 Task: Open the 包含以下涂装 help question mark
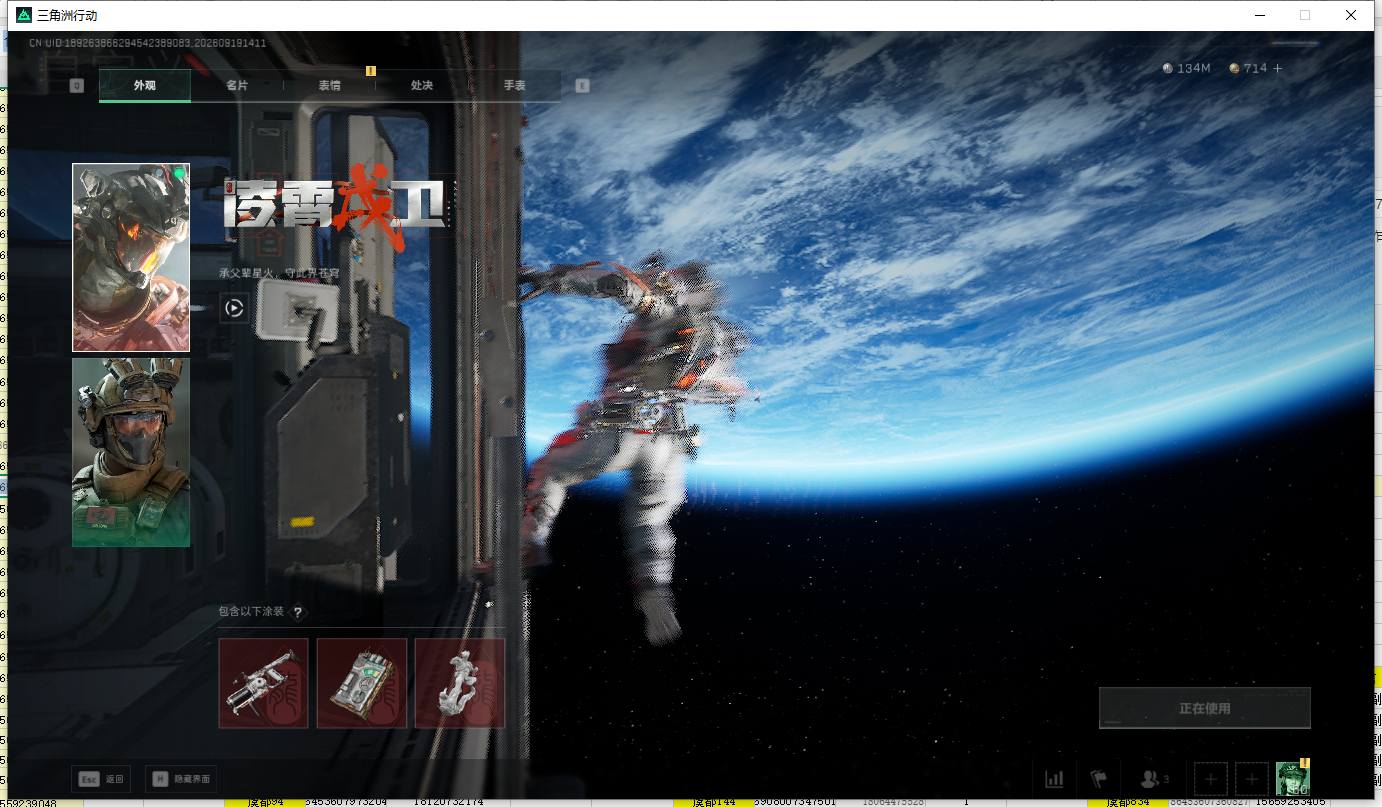coord(297,612)
